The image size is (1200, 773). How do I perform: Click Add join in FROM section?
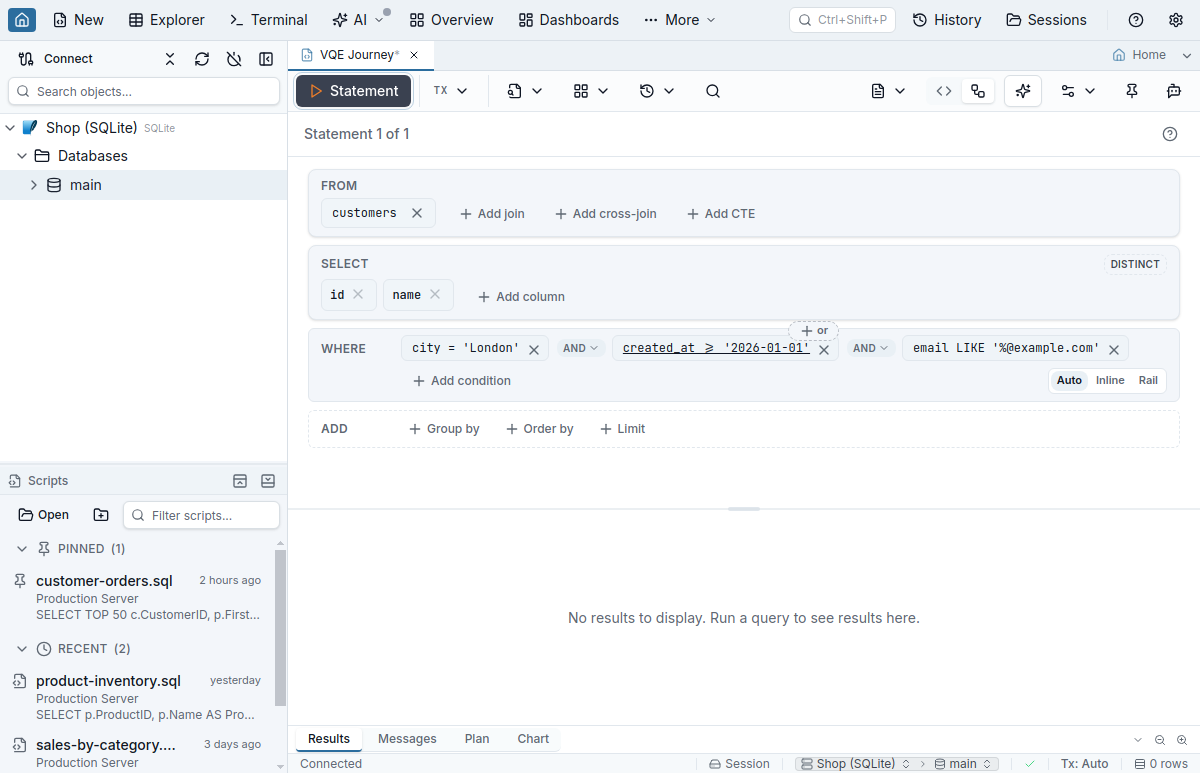[492, 214]
